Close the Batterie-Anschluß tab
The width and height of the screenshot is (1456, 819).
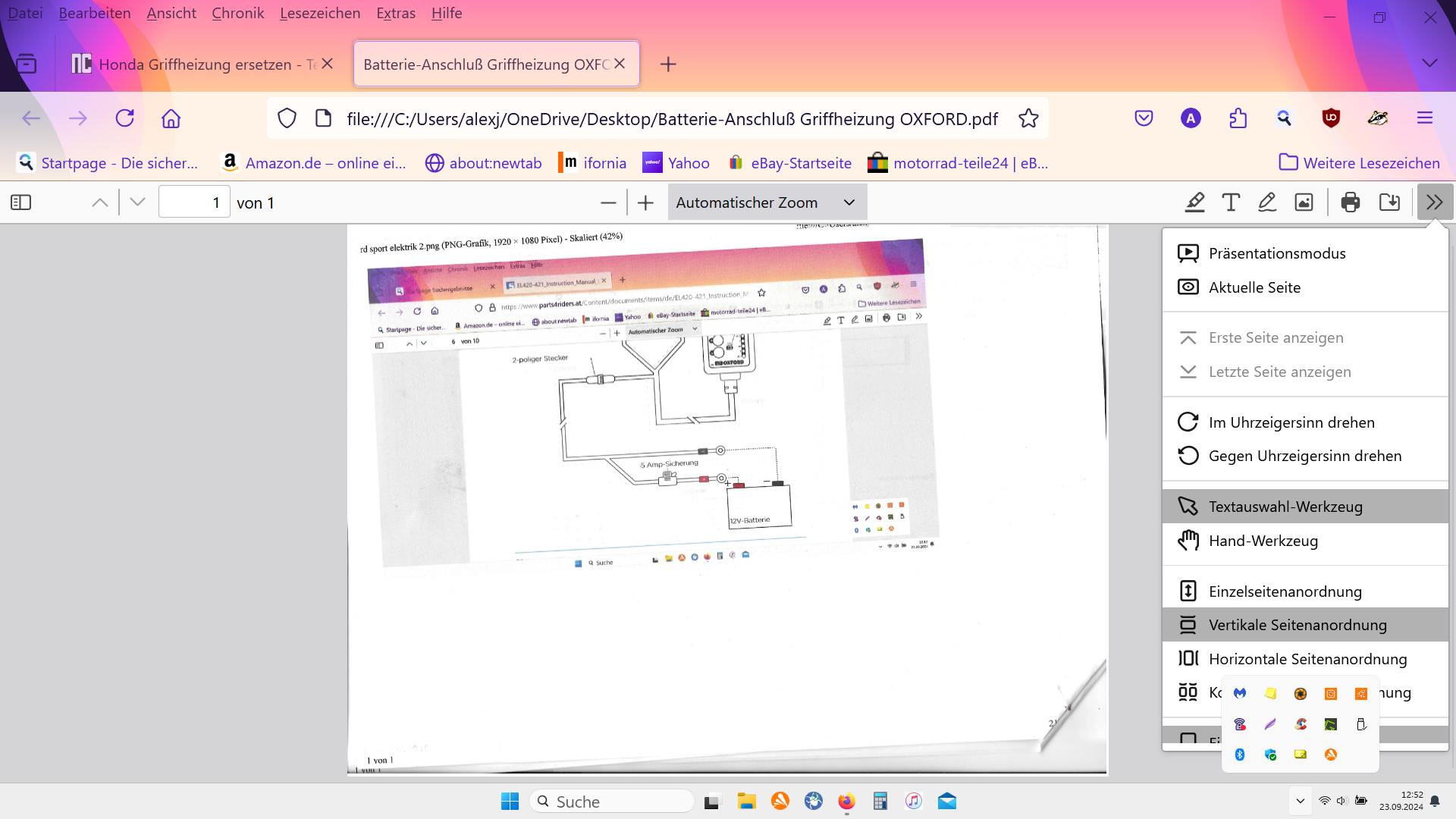[620, 64]
